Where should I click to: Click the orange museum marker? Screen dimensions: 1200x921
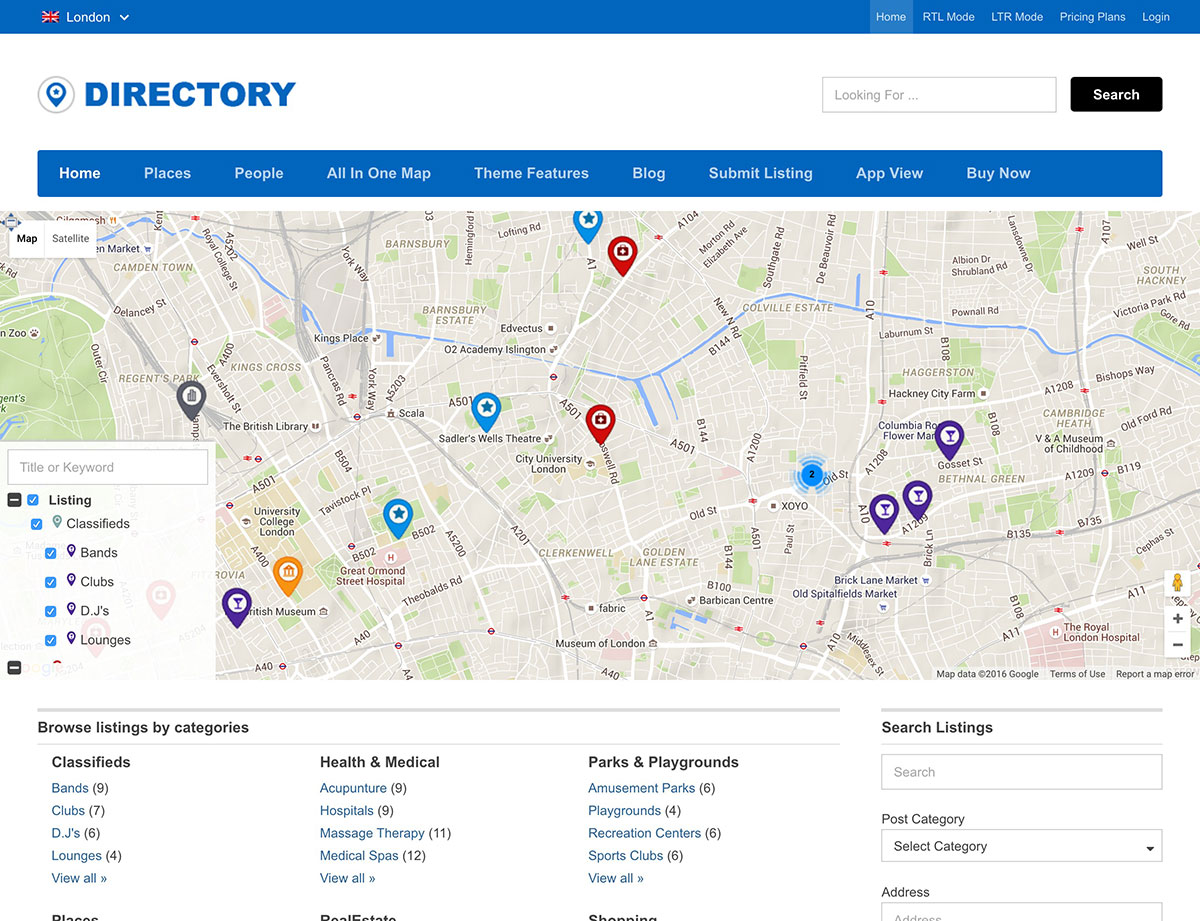point(287,575)
